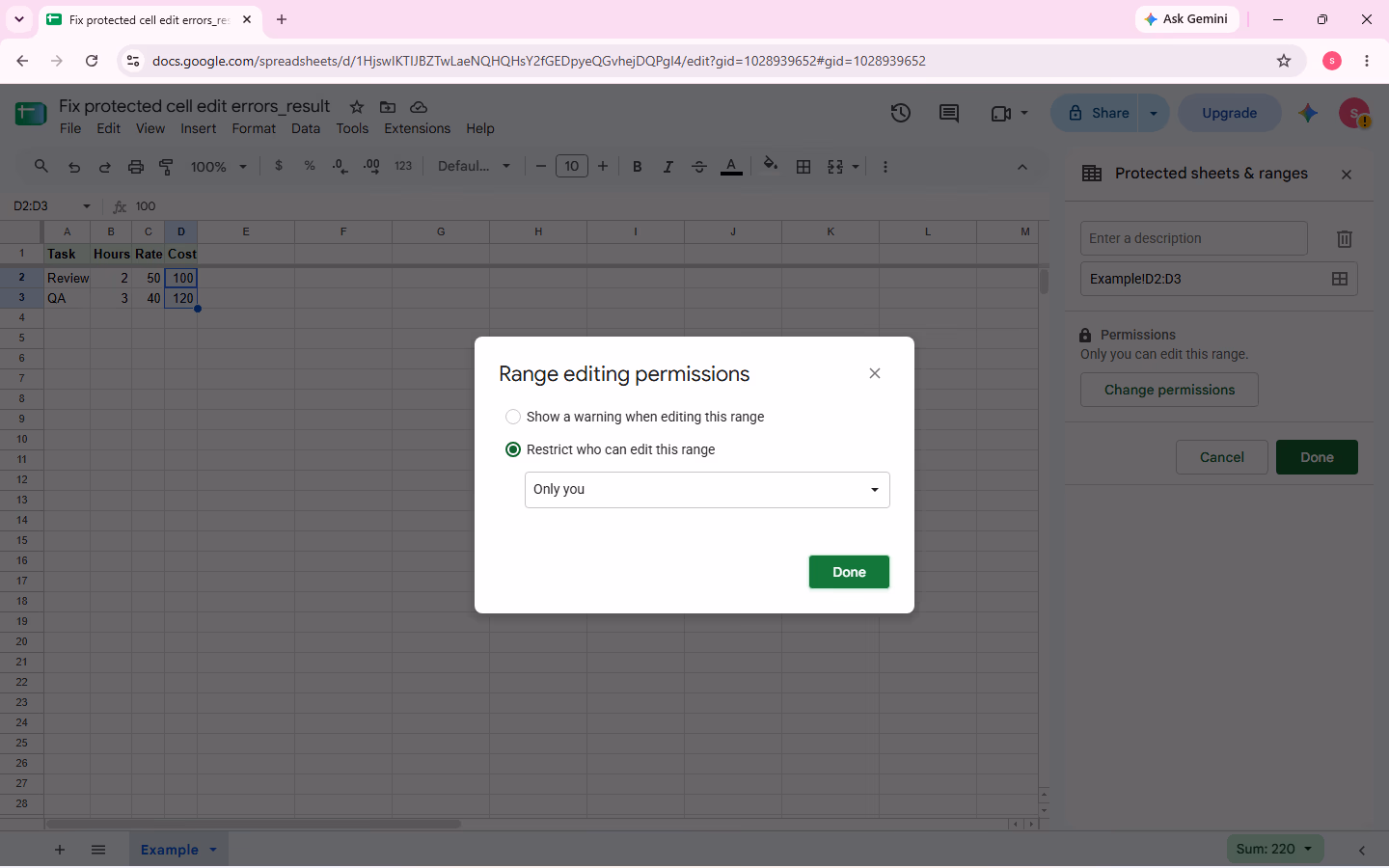Open the Data menu

coord(306,128)
